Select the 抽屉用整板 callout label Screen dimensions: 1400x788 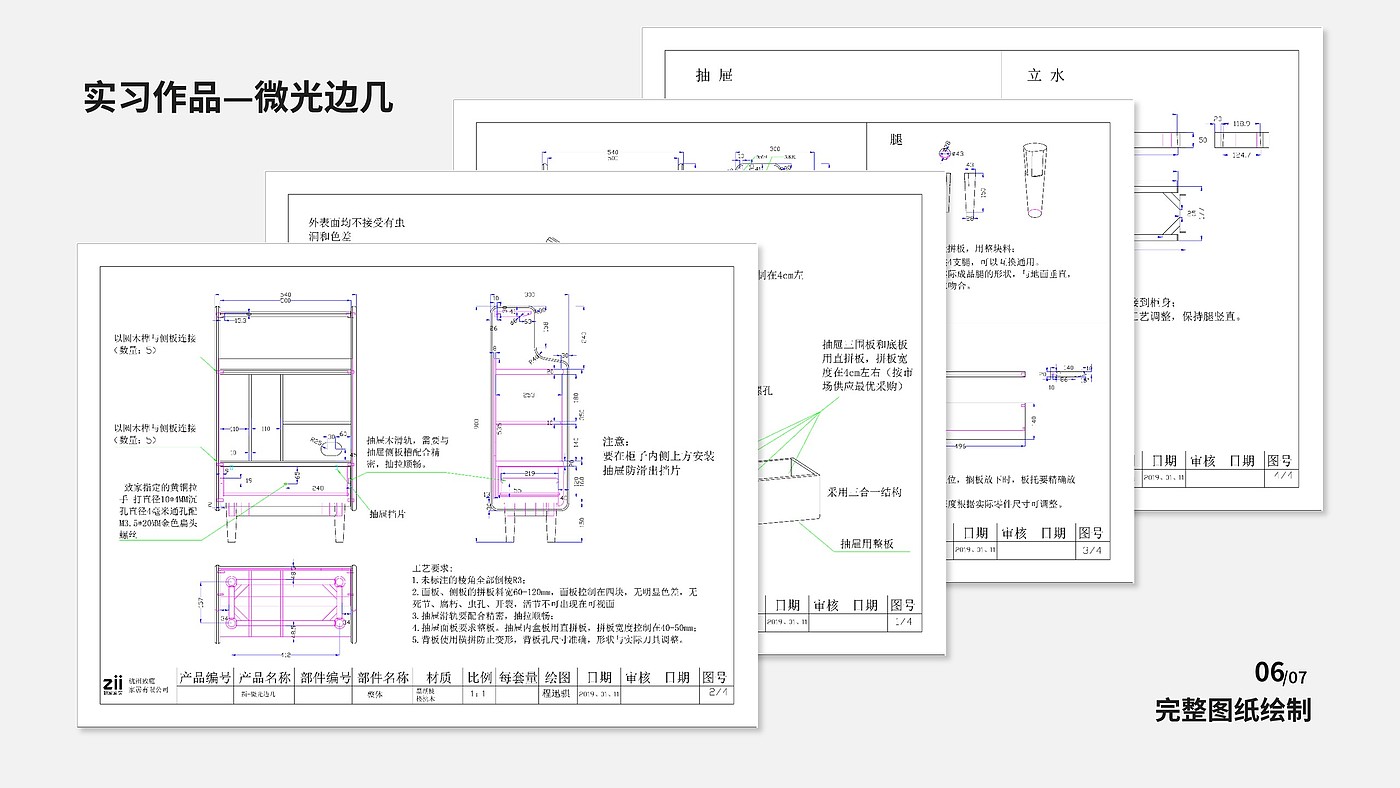[x=866, y=544]
